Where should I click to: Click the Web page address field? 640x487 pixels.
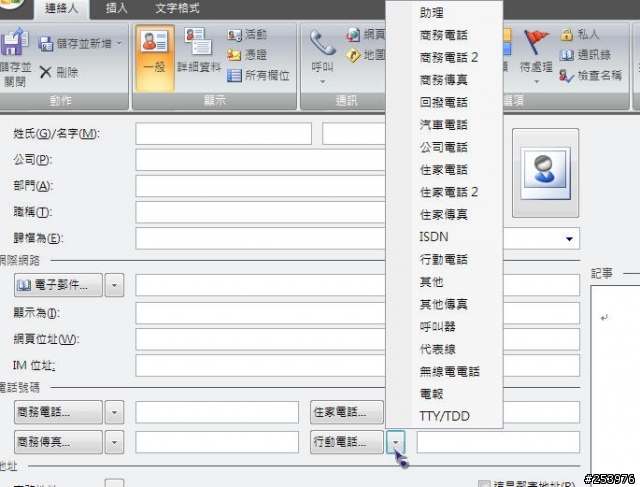(260, 339)
